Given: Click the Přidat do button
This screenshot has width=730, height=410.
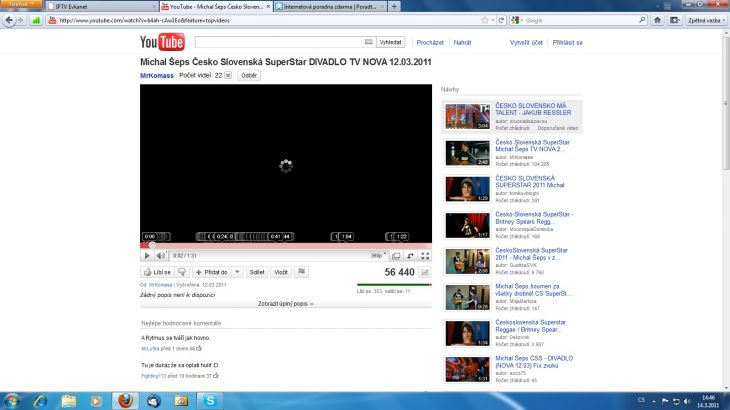Looking at the screenshot, I should coord(211,272).
